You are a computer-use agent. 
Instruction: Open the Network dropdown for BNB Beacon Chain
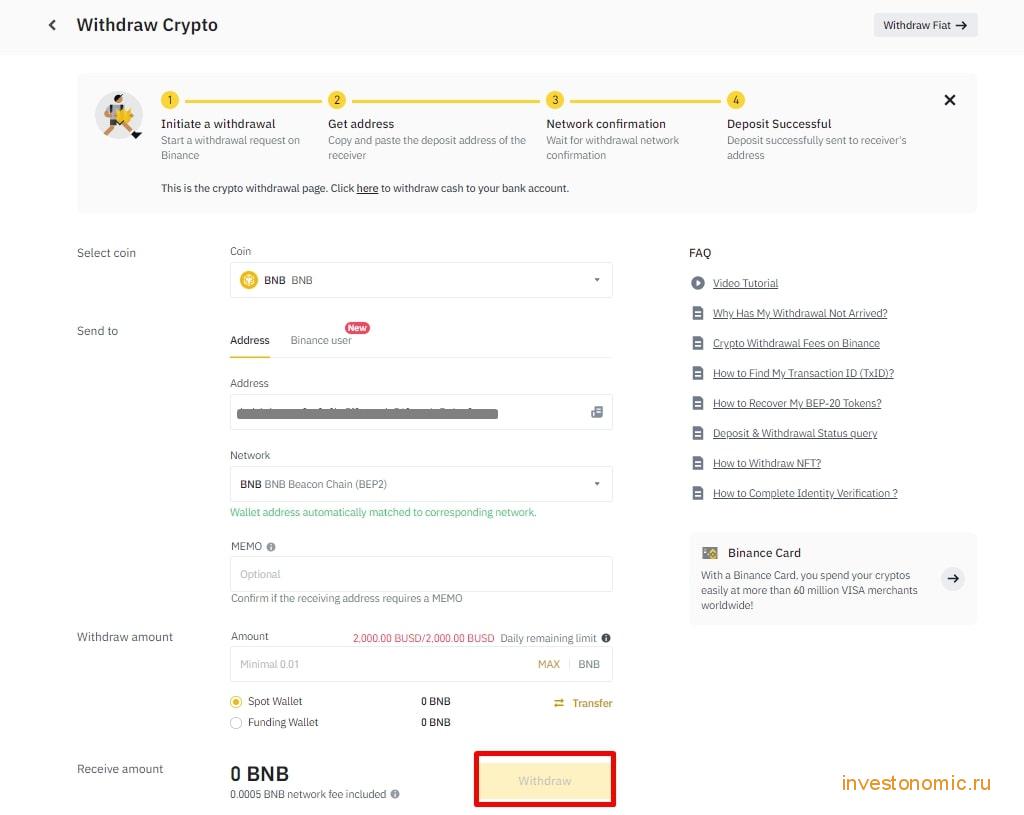point(421,484)
